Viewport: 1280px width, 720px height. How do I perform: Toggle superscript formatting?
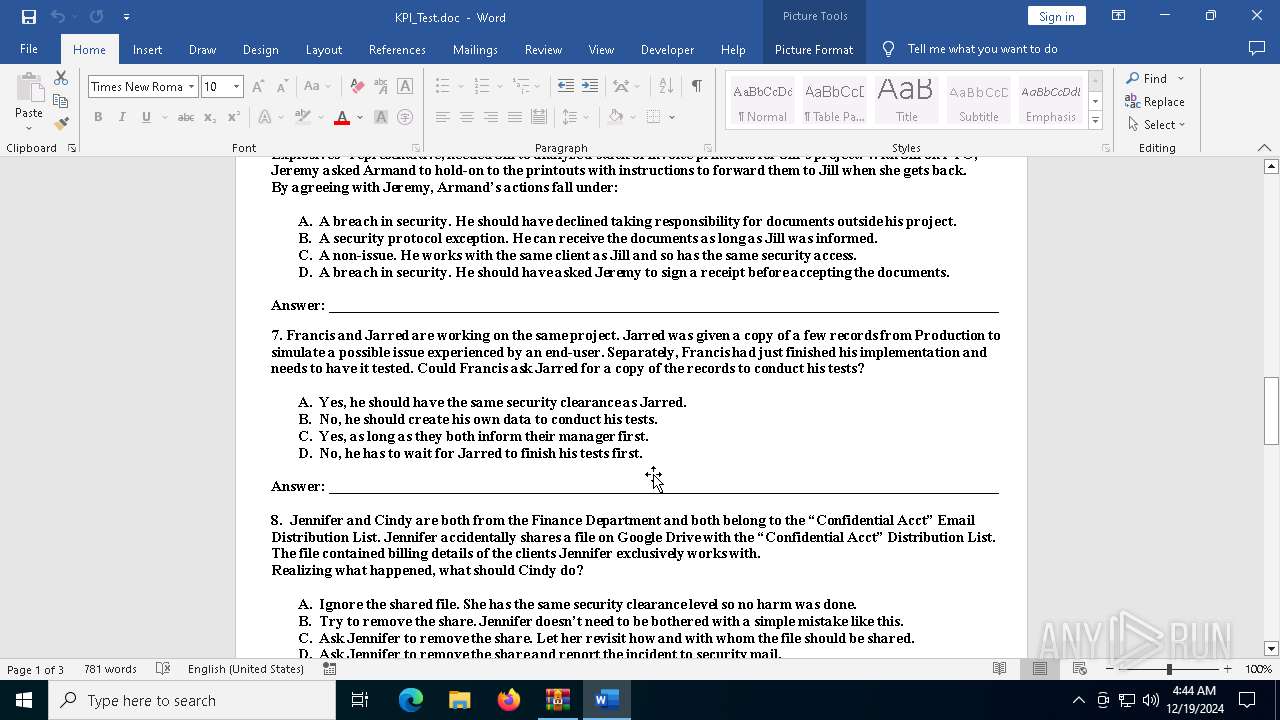pos(233,117)
